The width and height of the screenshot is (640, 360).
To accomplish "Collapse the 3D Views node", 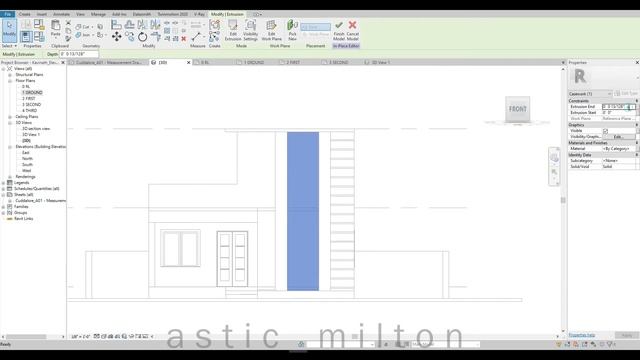I will (x=10, y=123).
